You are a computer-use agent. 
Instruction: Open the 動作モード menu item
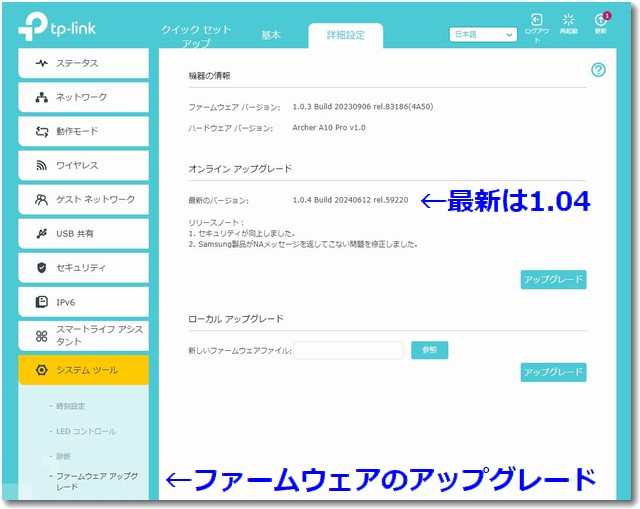point(83,131)
